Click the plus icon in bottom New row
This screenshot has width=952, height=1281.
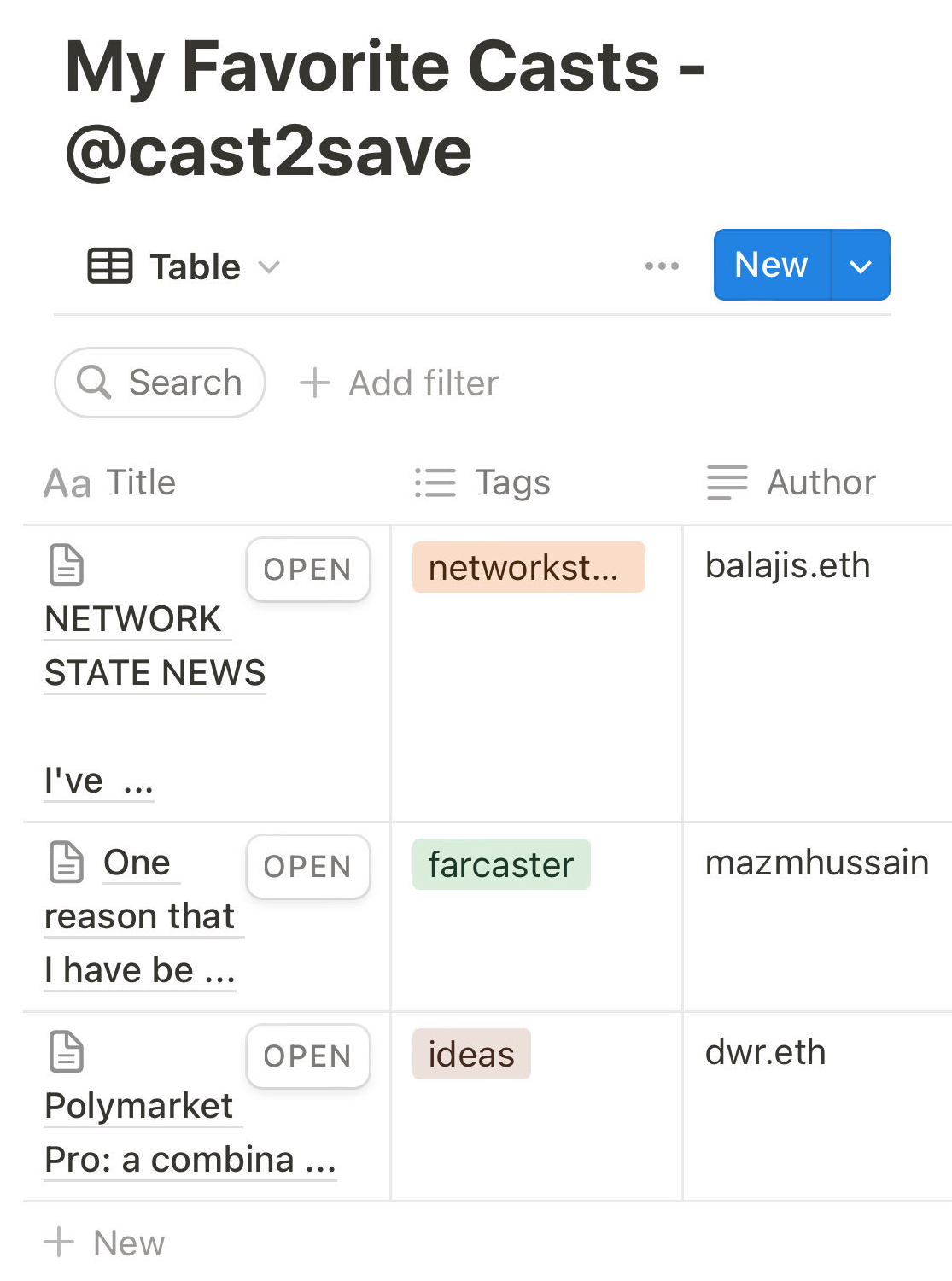point(59,1242)
